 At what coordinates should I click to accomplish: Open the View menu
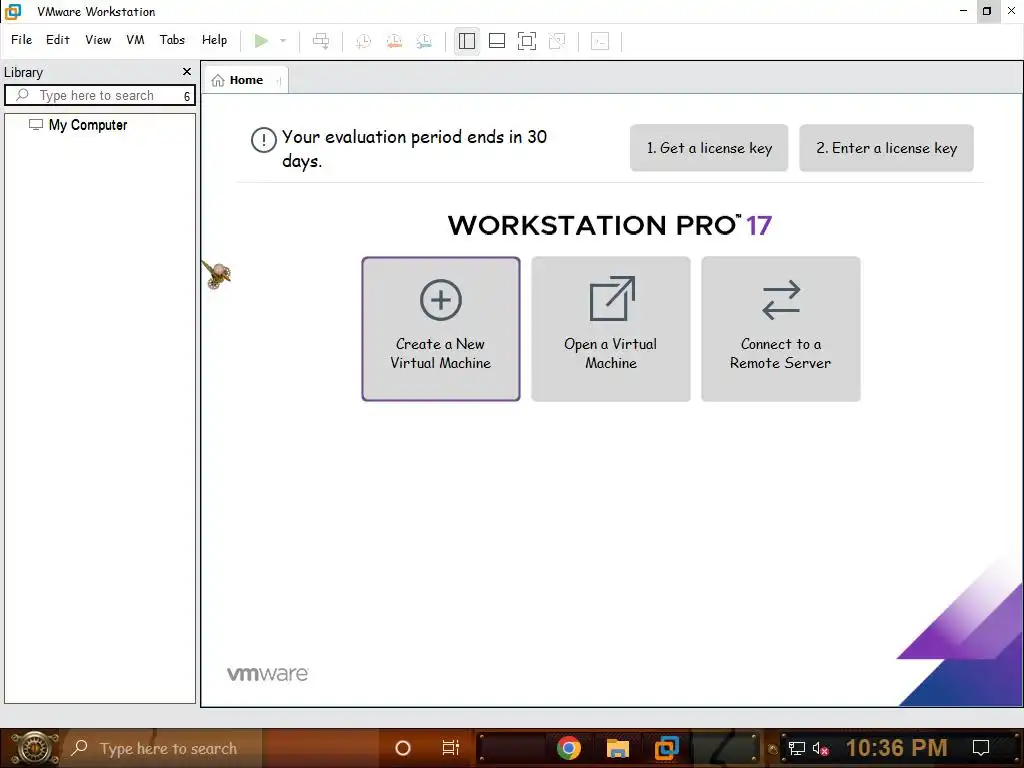point(98,40)
